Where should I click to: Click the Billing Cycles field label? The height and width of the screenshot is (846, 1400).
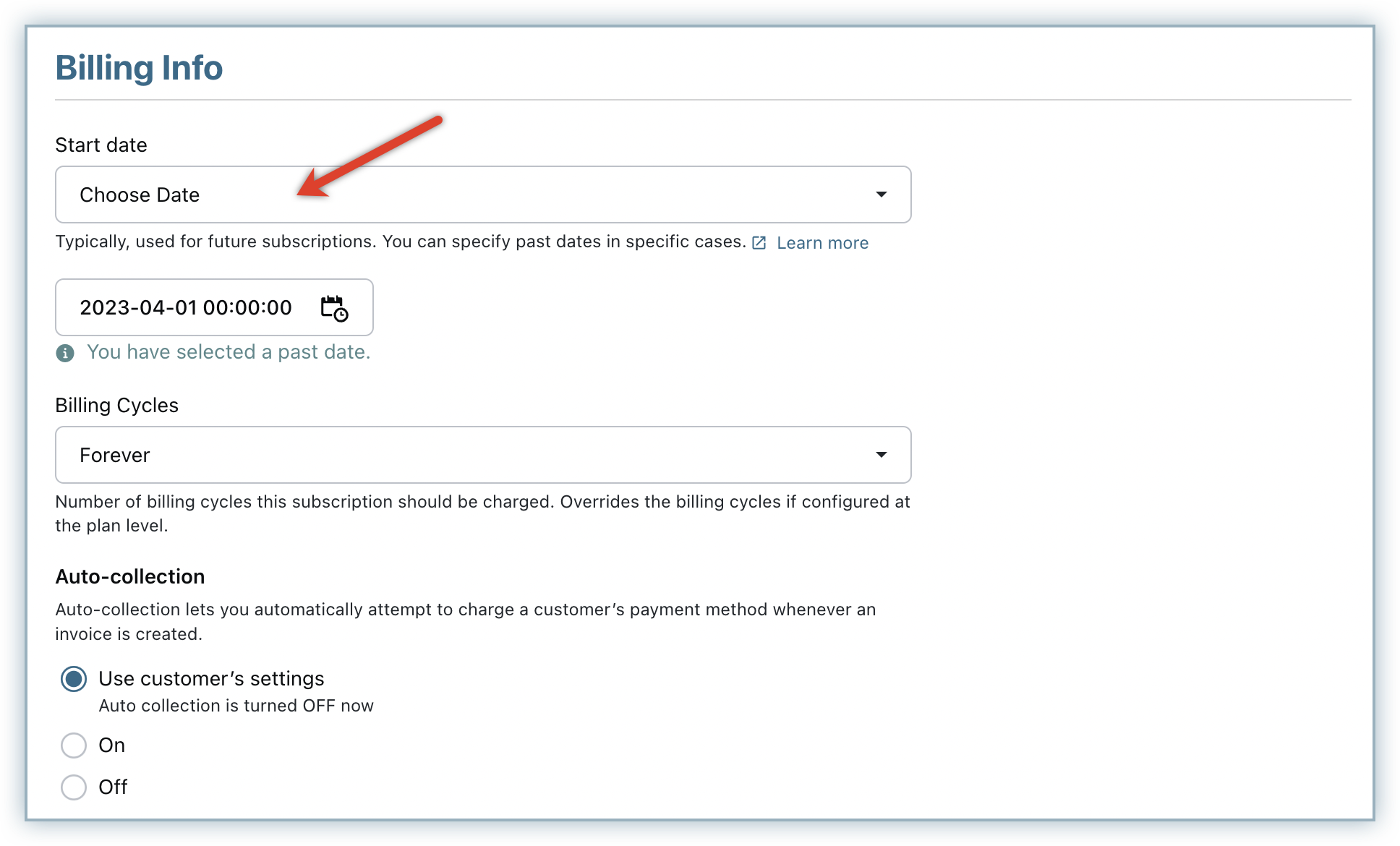point(116,406)
